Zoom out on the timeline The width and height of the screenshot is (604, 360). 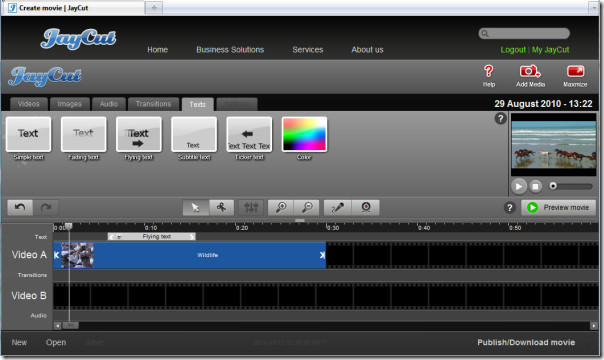tap(307, 208)
